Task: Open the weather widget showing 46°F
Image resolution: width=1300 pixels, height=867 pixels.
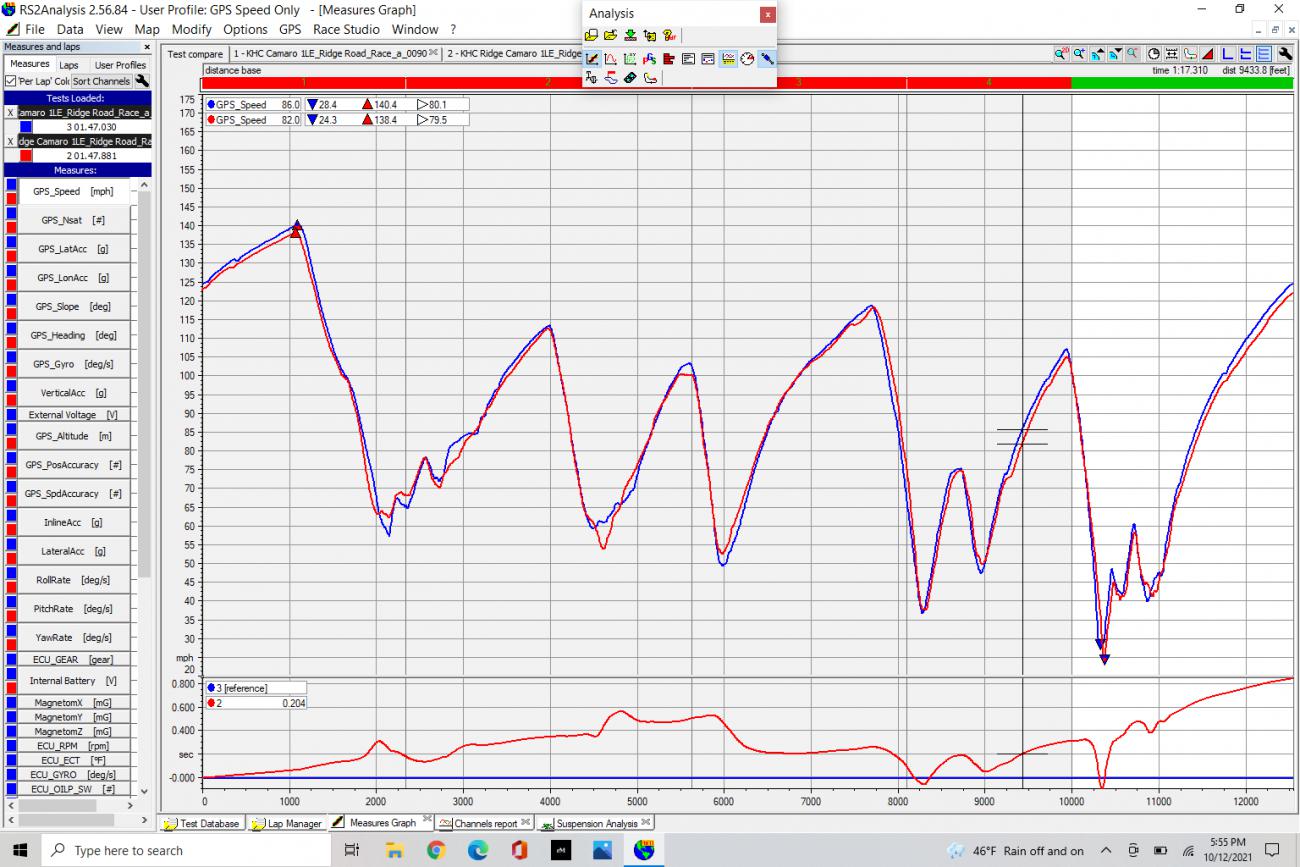Action: (1015, 851)
